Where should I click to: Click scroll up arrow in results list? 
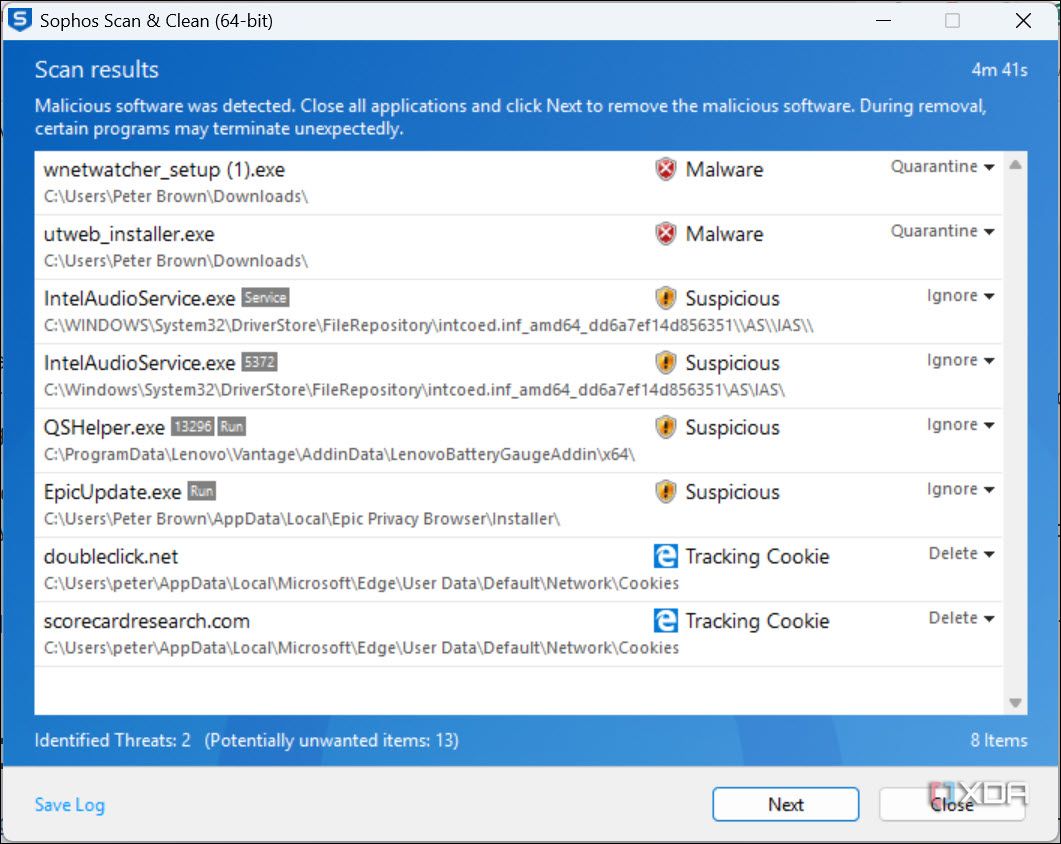[1015, 164]
